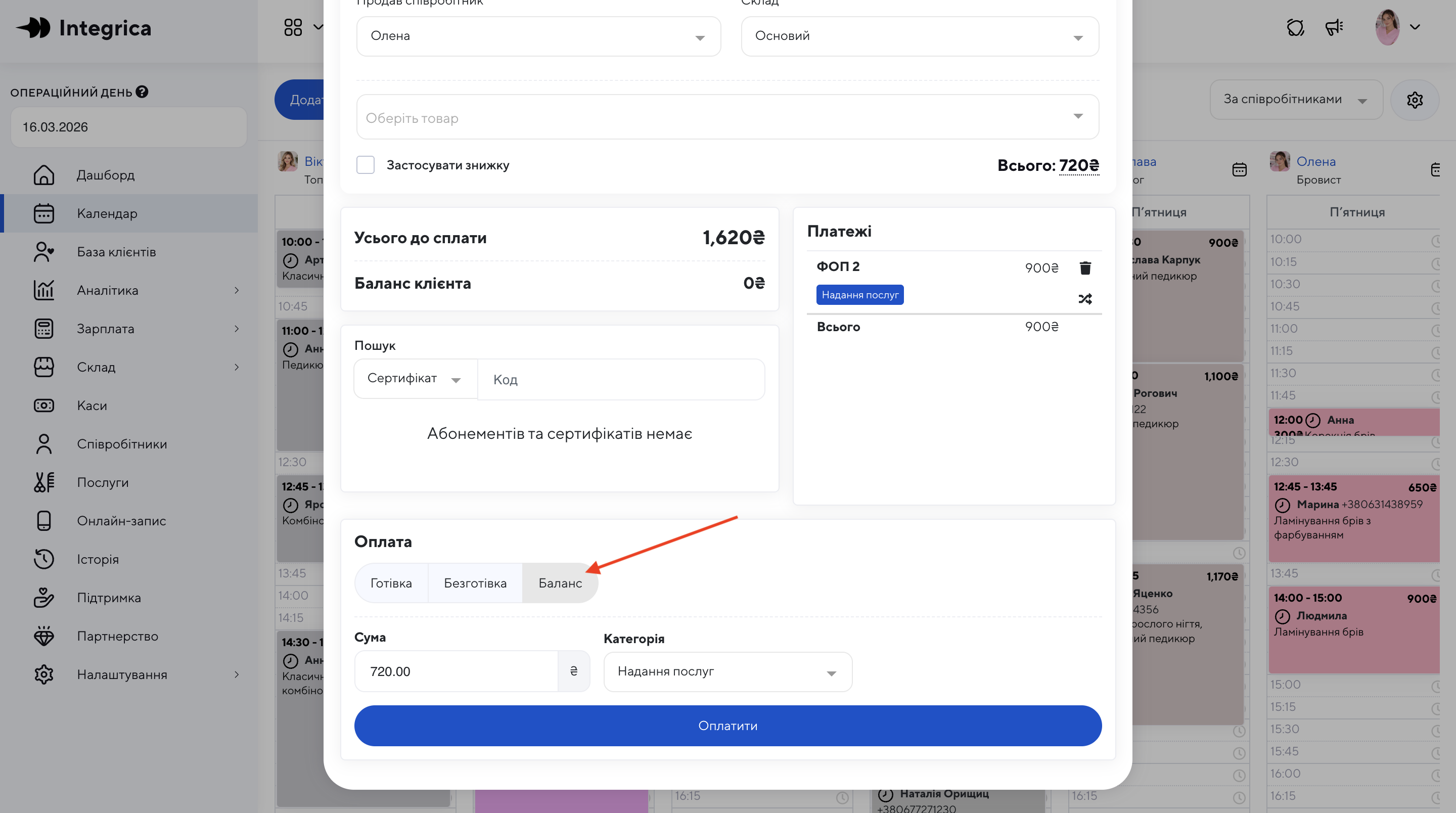The image size is (1456, 813).
Task: Open the Сертифікат search type dropdown
Action: pos(415,378)
